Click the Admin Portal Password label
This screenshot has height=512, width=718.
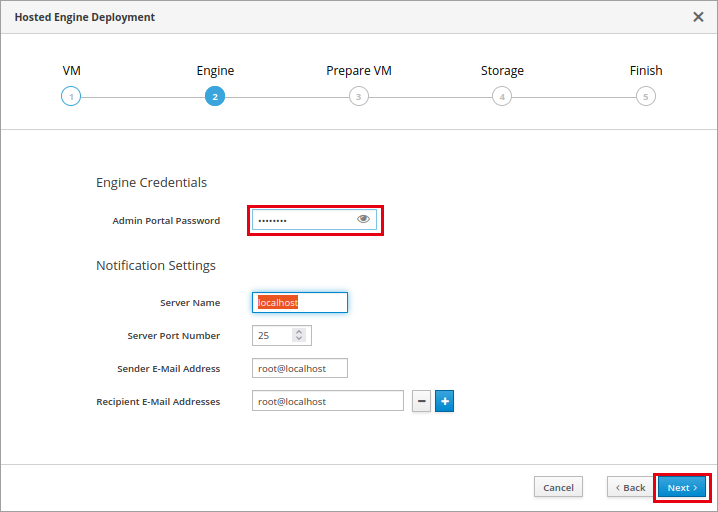click(x=166, y=221)
